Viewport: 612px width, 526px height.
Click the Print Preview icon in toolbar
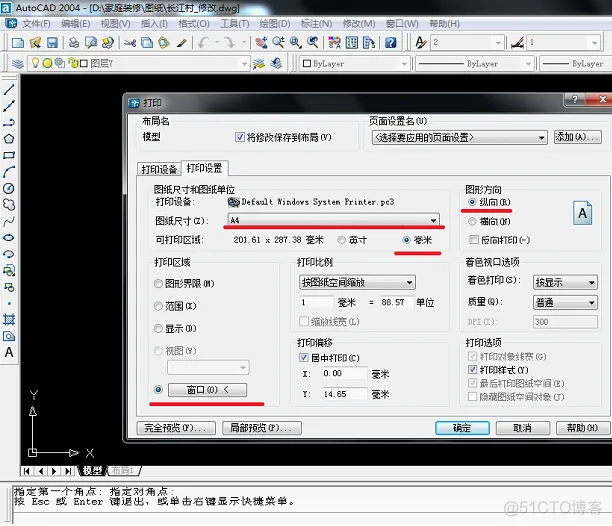click(91, 43)
